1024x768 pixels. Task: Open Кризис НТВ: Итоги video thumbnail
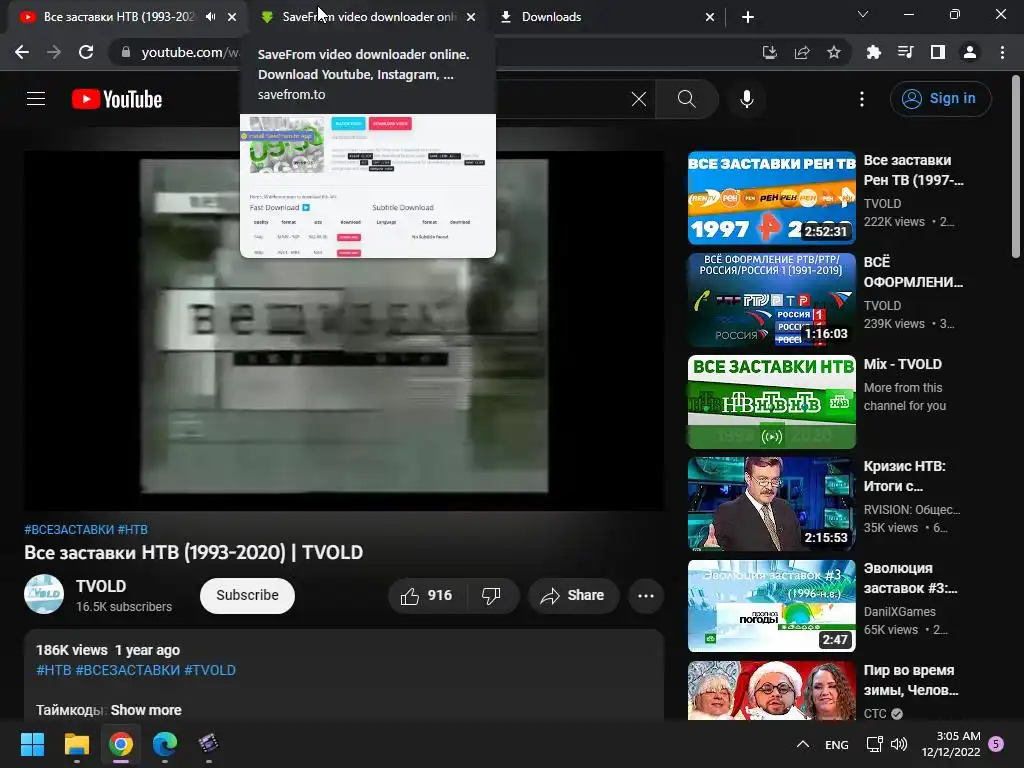[771, 504]
